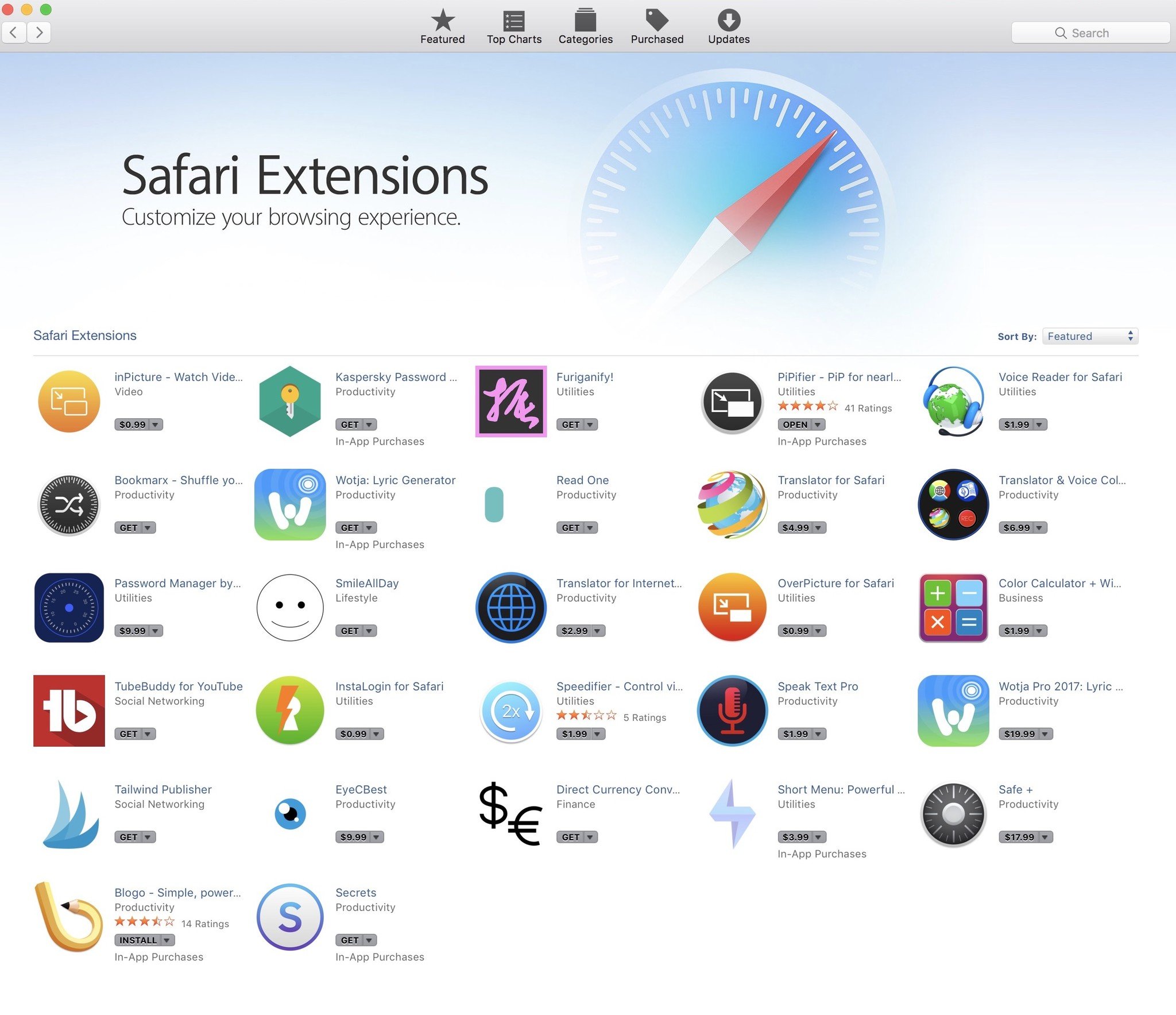This screenshot has height=1015, width=1176.
Task: Click the INSTALL button for Blogo
Action: [139, 940]
